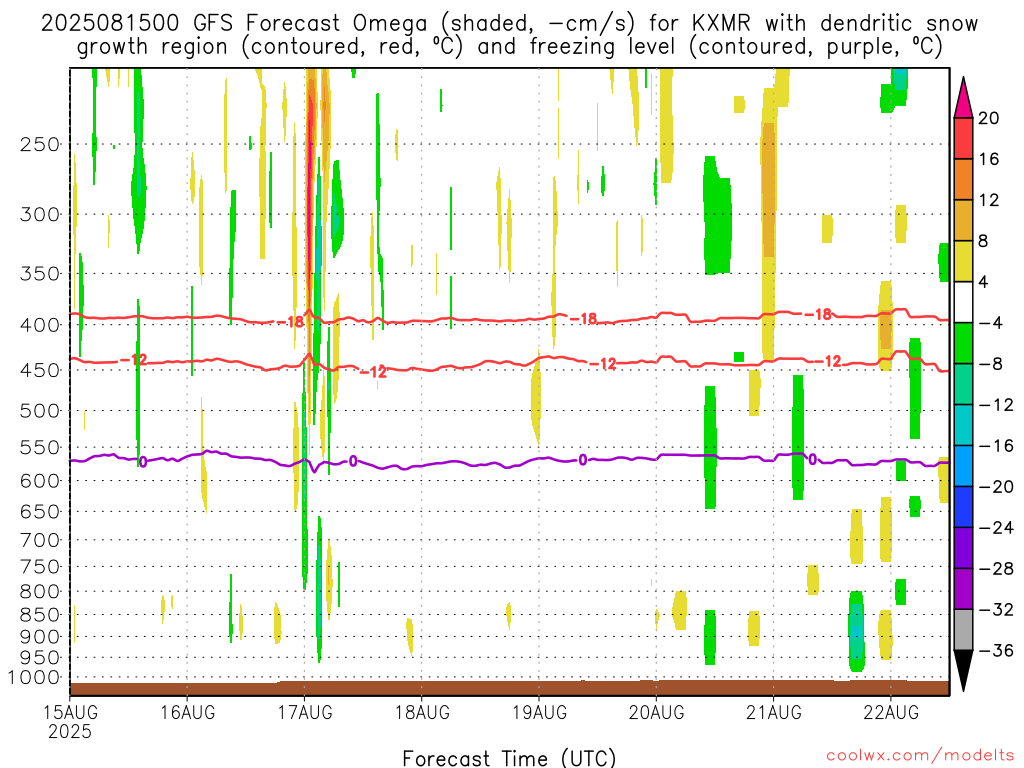Click the yellow 4-8 colorbar segment
The height and width of the screenshot is (768, 1024).
click(963, 261)
